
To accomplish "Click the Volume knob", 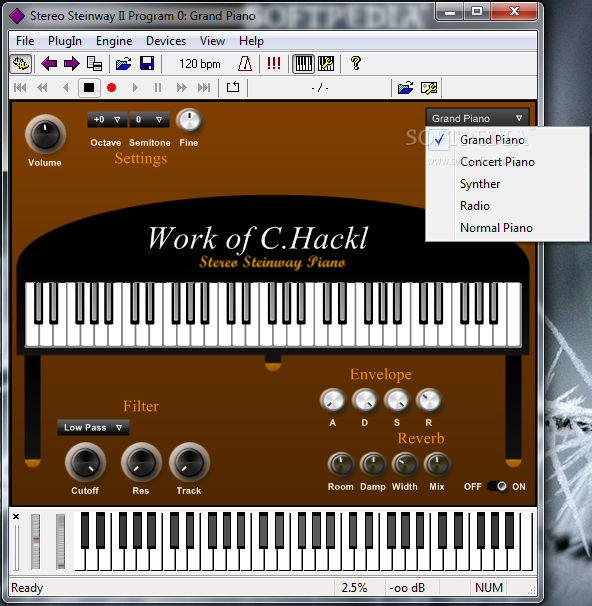I will [45, 134].
